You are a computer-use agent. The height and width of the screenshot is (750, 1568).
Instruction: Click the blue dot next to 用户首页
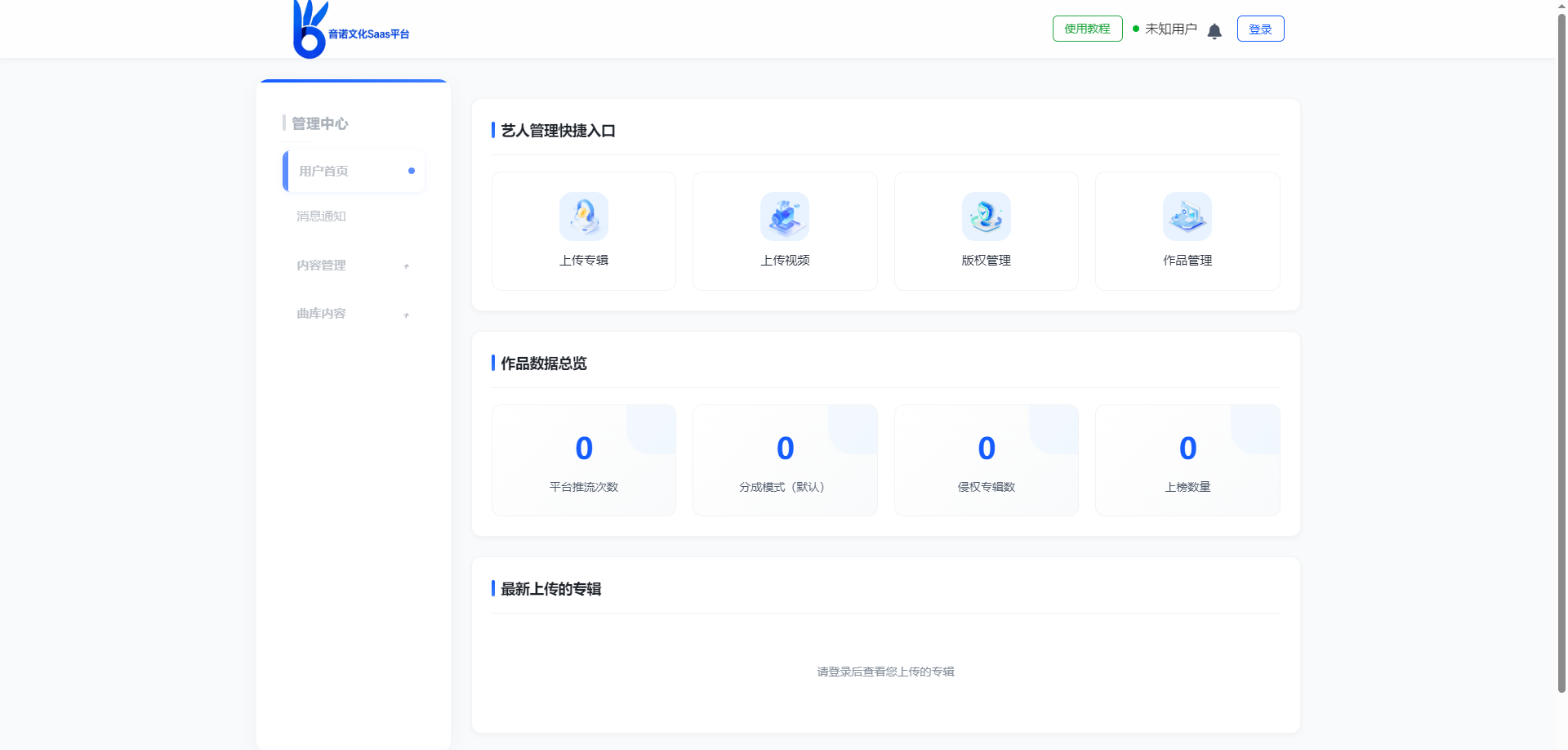[412, 171]
